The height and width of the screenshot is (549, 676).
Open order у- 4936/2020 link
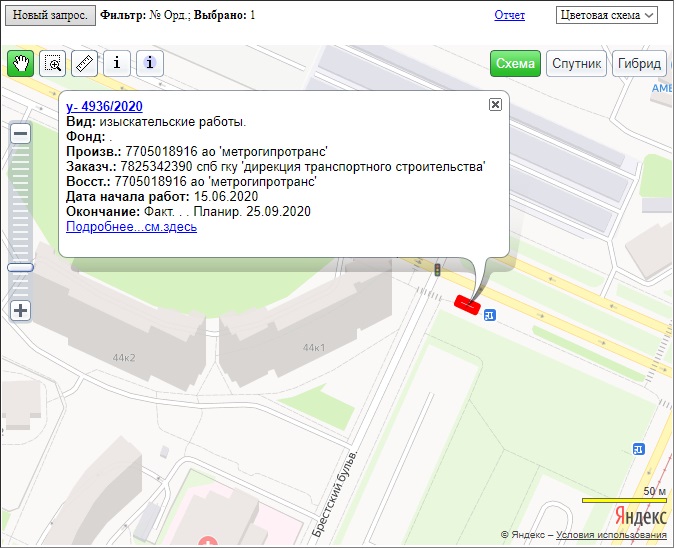click(104, 107)
